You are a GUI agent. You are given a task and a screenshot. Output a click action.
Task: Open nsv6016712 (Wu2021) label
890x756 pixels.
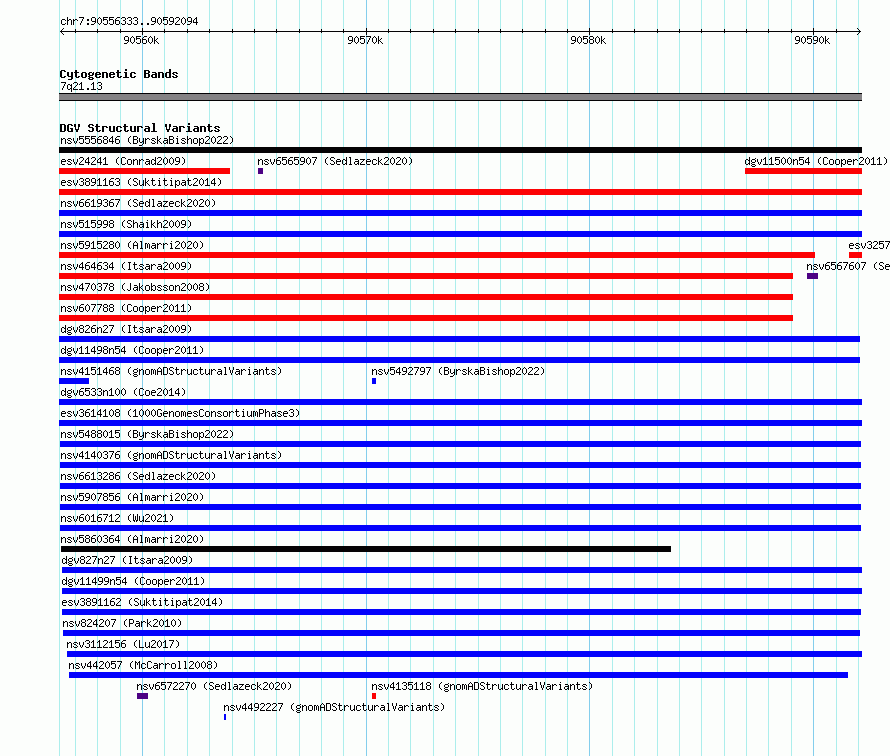[x=117, y=518]
